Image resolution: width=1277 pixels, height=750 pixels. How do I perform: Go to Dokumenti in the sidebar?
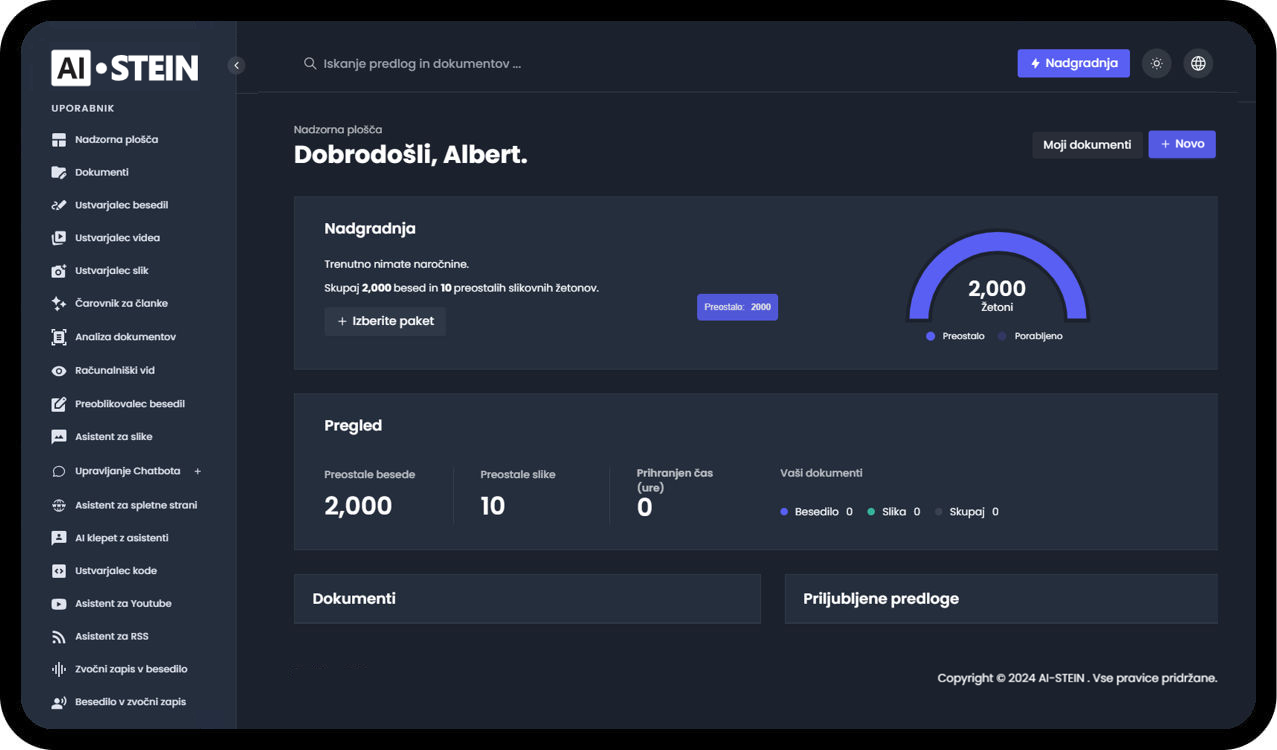tap(101, 172)
